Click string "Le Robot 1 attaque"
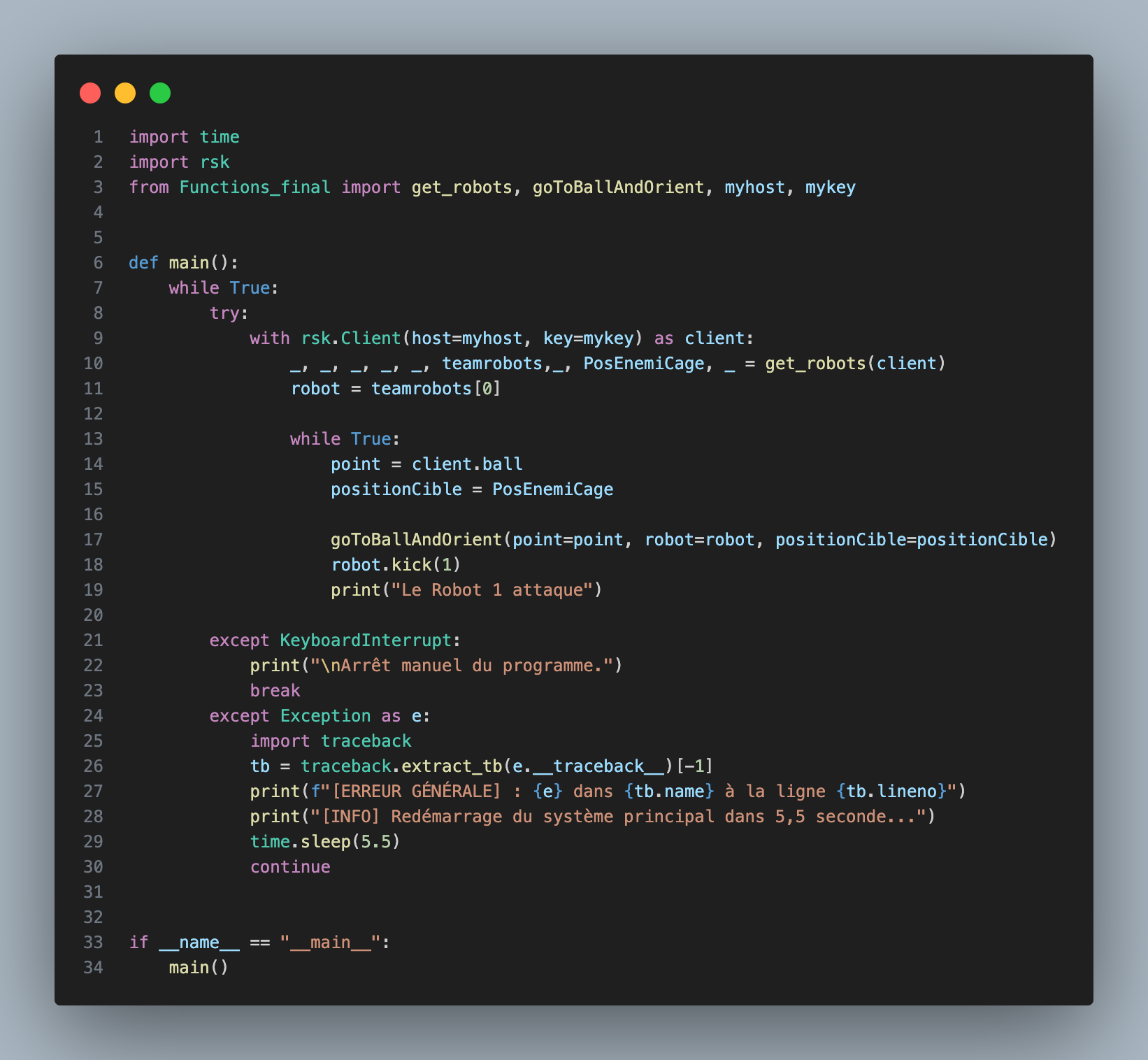The image size is (1148, 1060). point(492,590)
